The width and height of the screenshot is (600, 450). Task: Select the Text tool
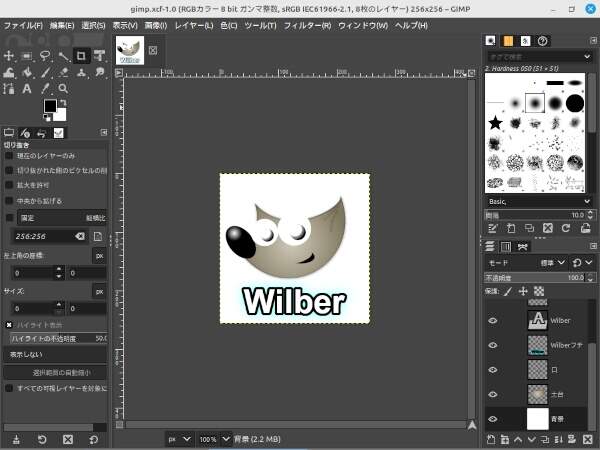coord(26,88)
